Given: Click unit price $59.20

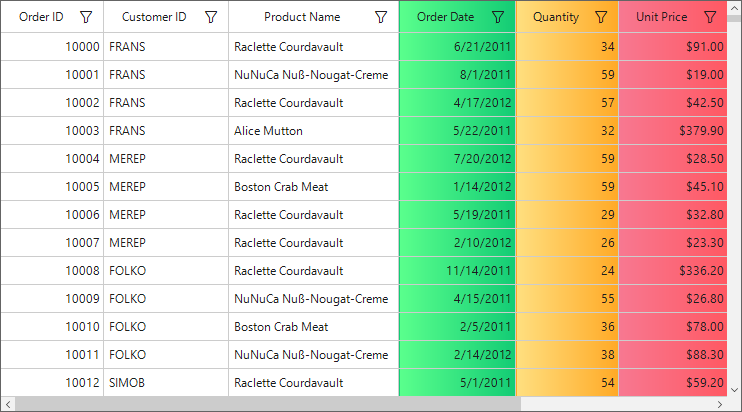Looking at the screenshot, I should [x=673, y=383].
